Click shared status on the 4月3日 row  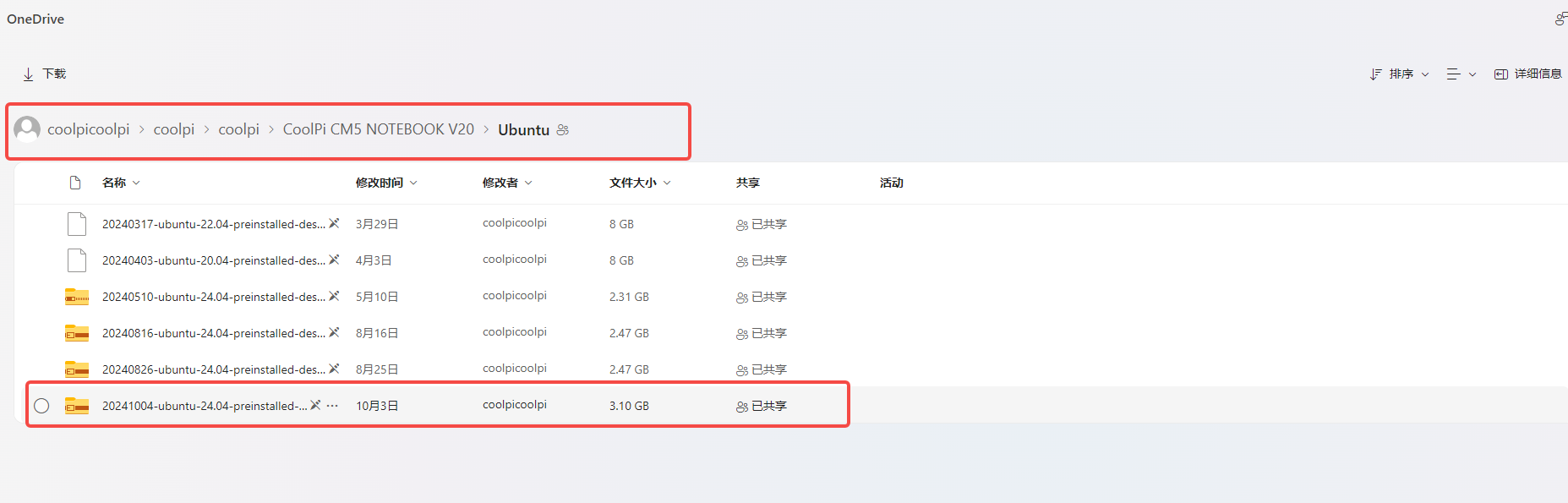click(x=761, y=260)
